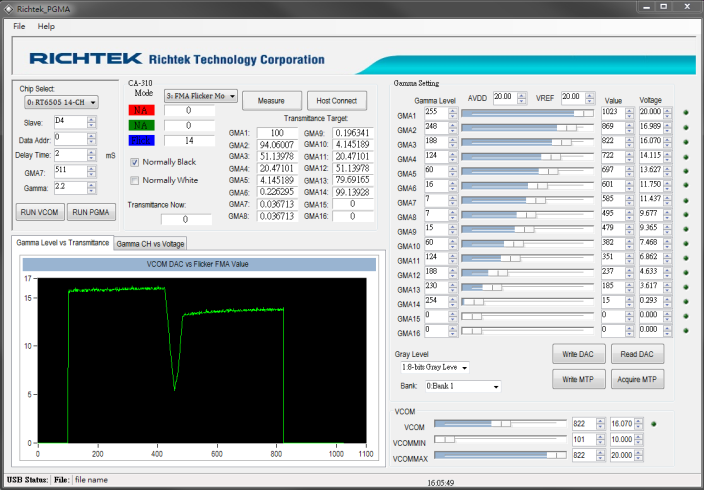The image size is (704, 490).
Task: Click the GMA7 value stepper in Chip Select
Action: coord(92,171)
